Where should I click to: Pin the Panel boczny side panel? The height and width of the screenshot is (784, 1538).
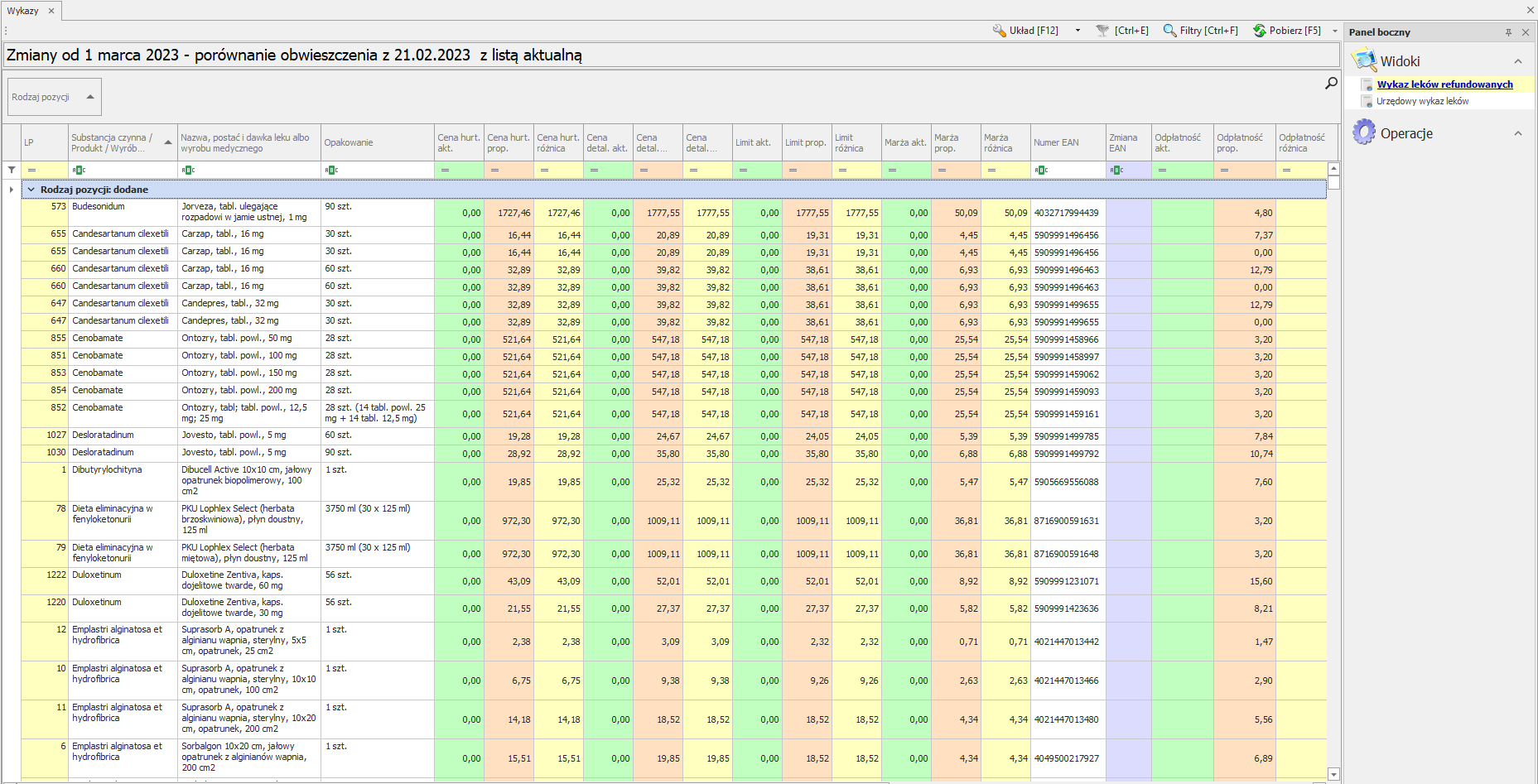(1508, 32)
